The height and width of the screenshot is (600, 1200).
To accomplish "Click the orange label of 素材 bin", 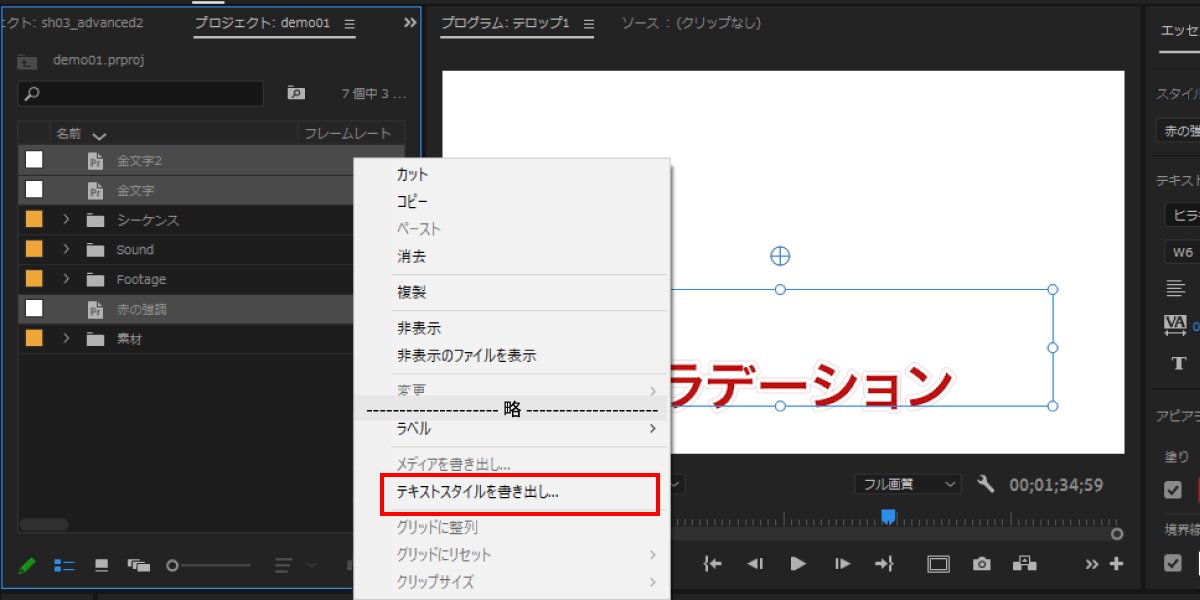I will coord(34,339).
